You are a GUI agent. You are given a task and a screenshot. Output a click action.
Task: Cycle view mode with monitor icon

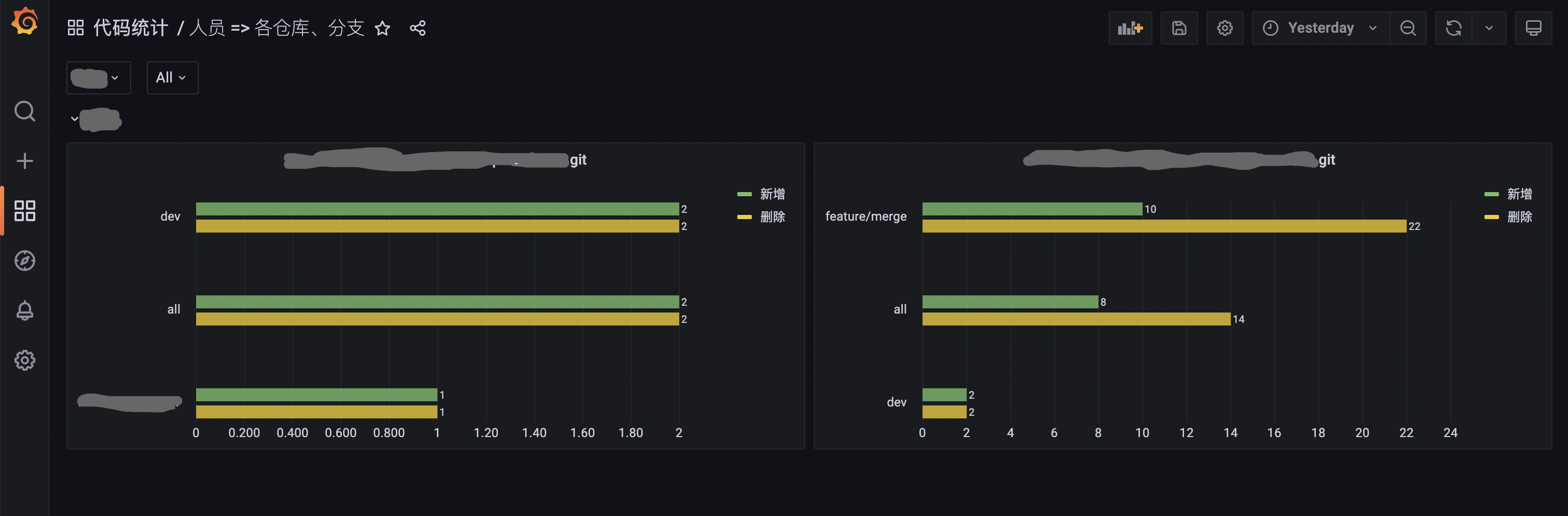[1533, 28]
